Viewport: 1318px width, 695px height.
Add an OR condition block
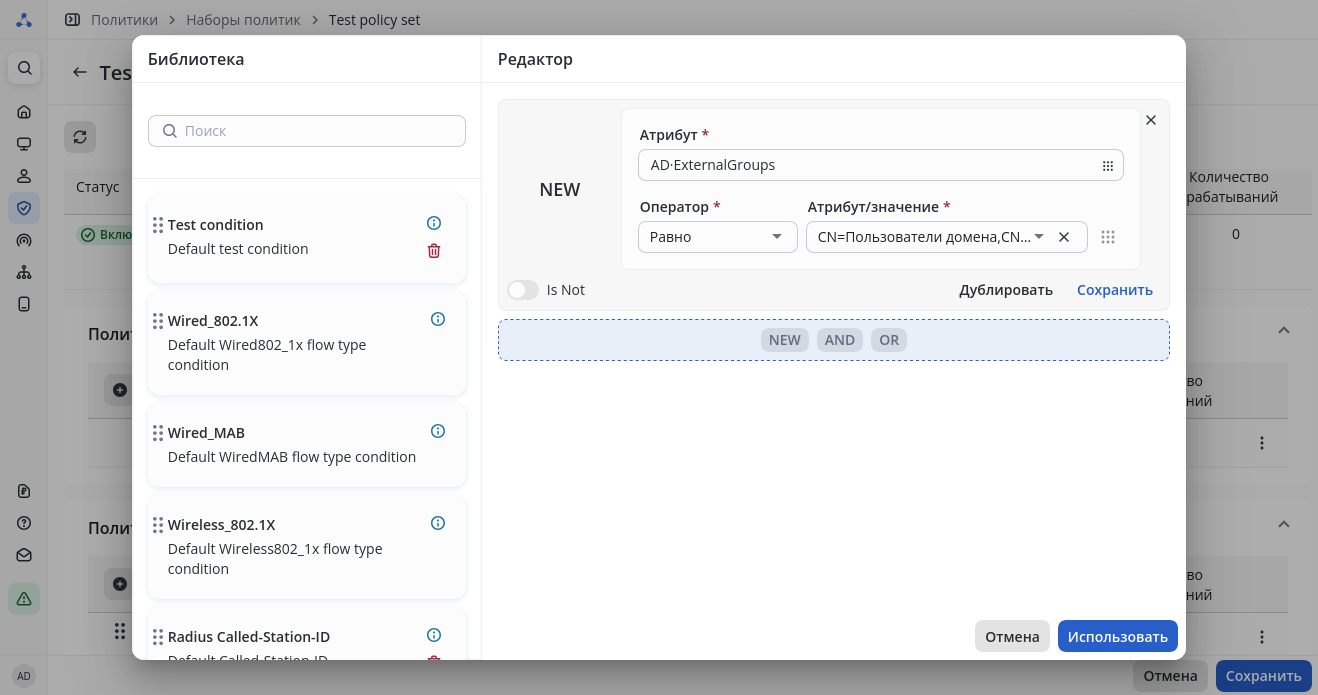[889, 340]
